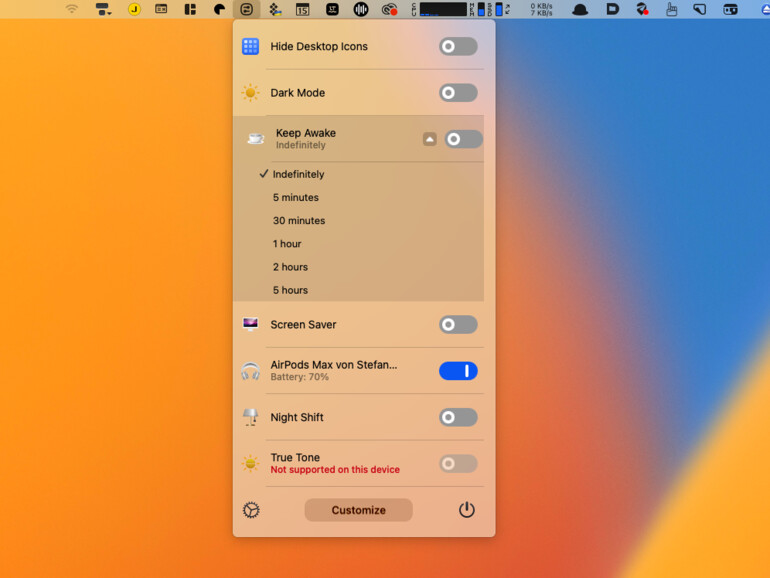Screen dimensions: 770x578
Task: Click the sun icon beside Dark Mode
Action: pos(250,93)
